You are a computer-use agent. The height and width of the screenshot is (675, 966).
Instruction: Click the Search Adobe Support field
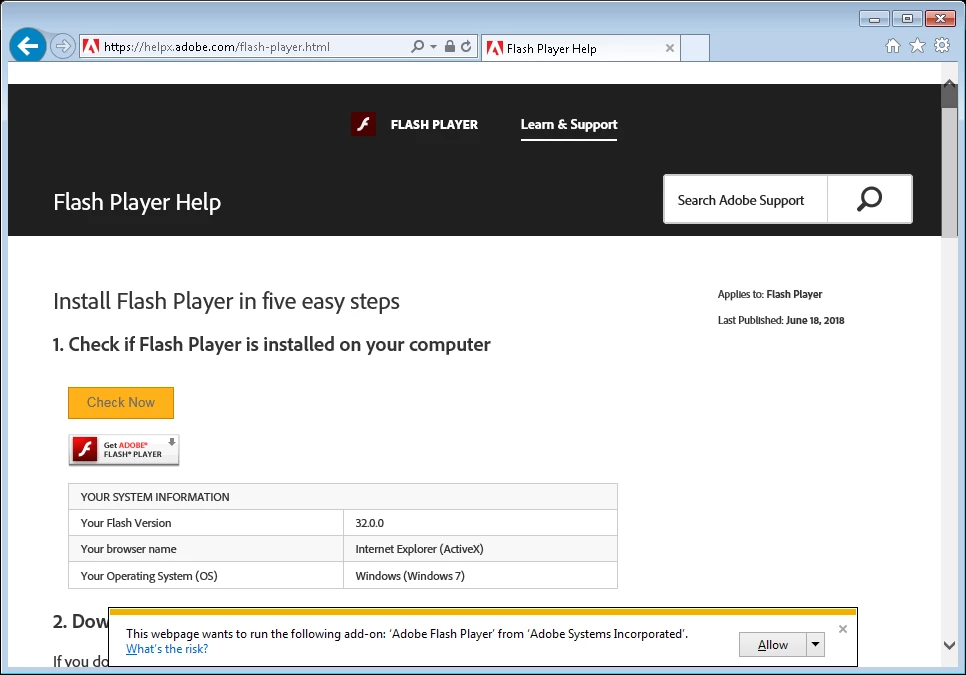pos(745,200)
